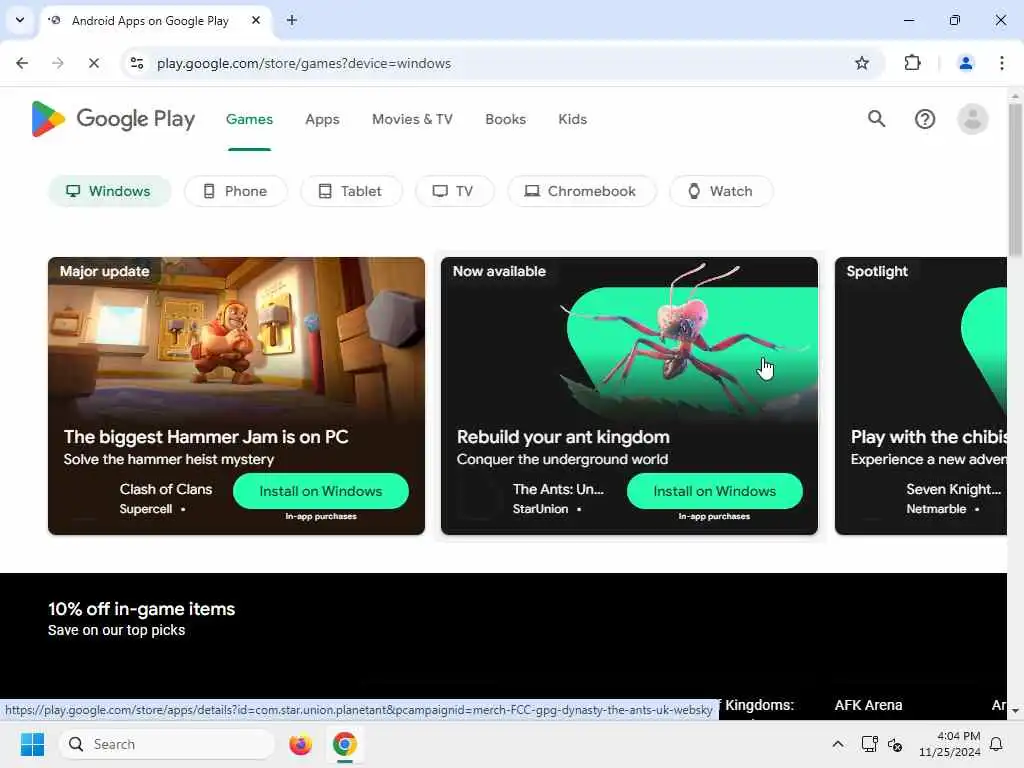
Task: Select the Tablet device filter chip
Action: 351,191
